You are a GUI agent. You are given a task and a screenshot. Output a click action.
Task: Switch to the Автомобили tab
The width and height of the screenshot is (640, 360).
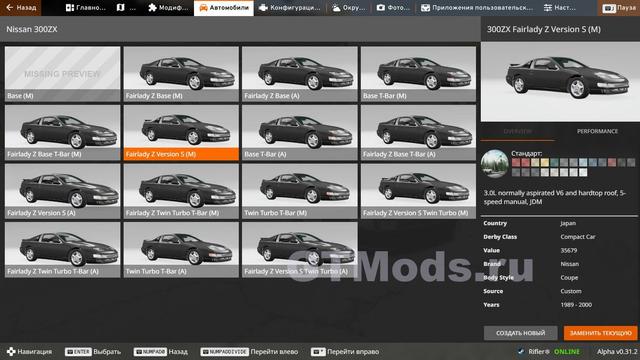(224, 8)
